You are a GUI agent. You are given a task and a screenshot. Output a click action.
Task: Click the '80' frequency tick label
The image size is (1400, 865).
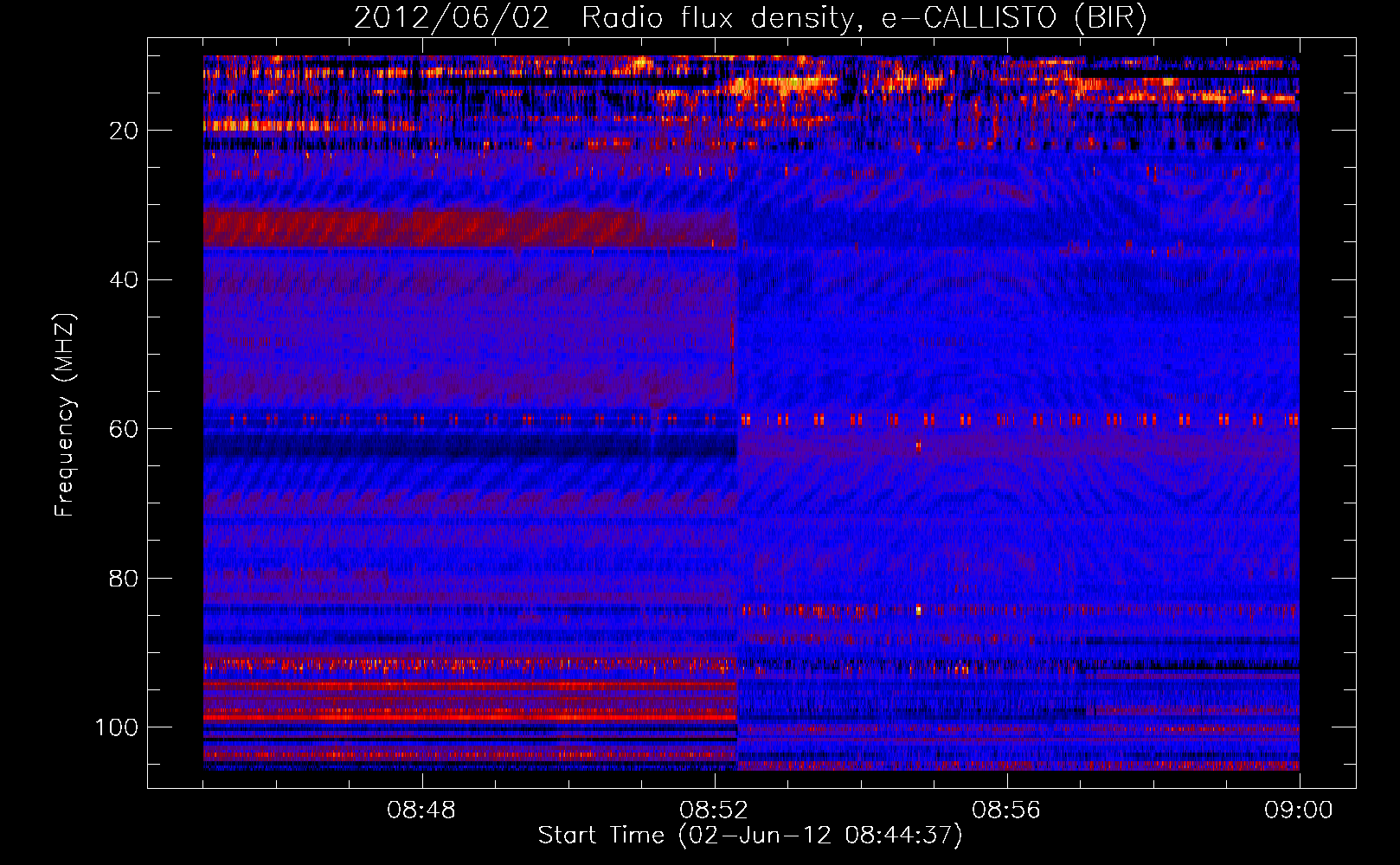124,578
